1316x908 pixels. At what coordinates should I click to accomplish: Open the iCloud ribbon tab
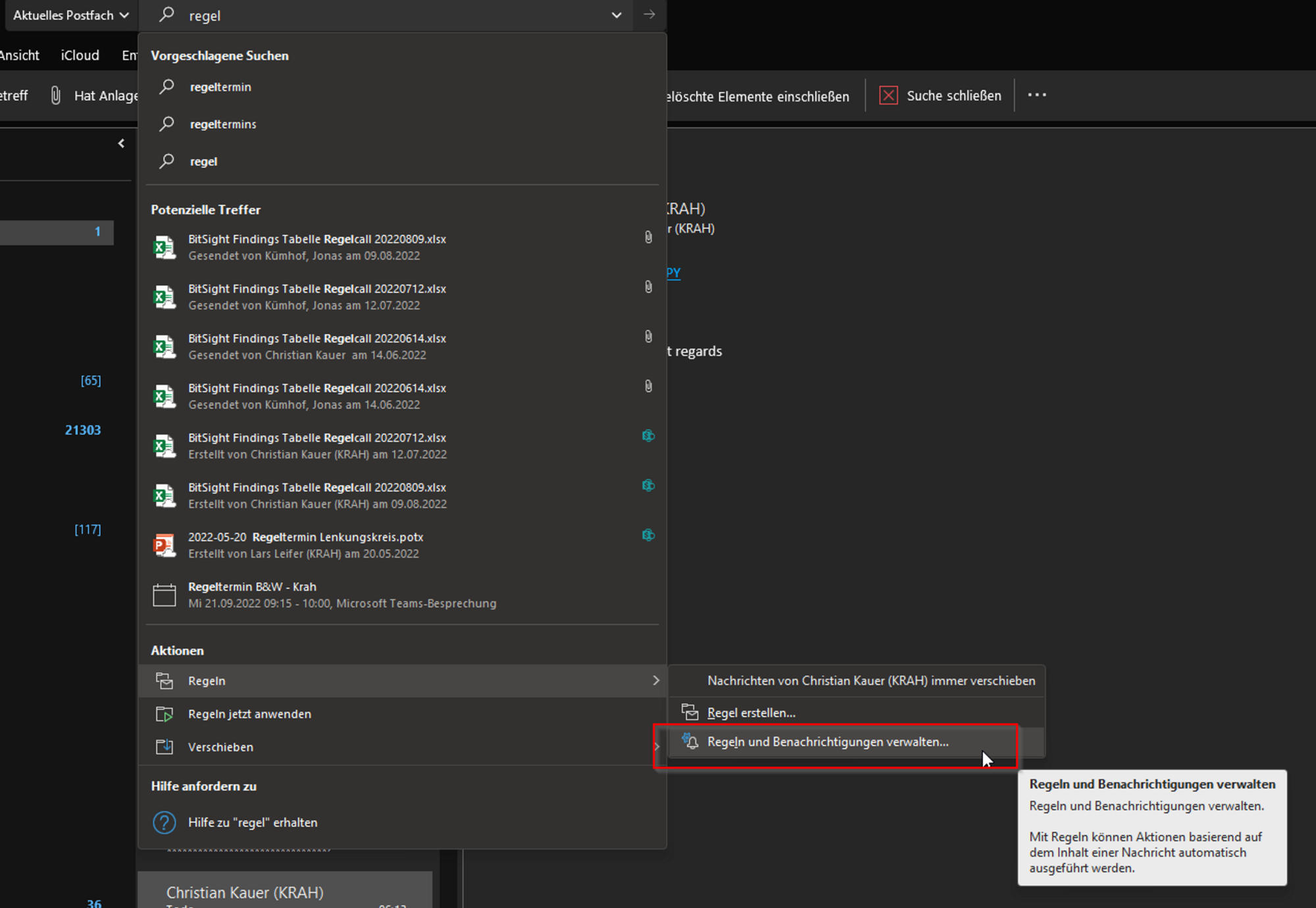coord(80,55)
